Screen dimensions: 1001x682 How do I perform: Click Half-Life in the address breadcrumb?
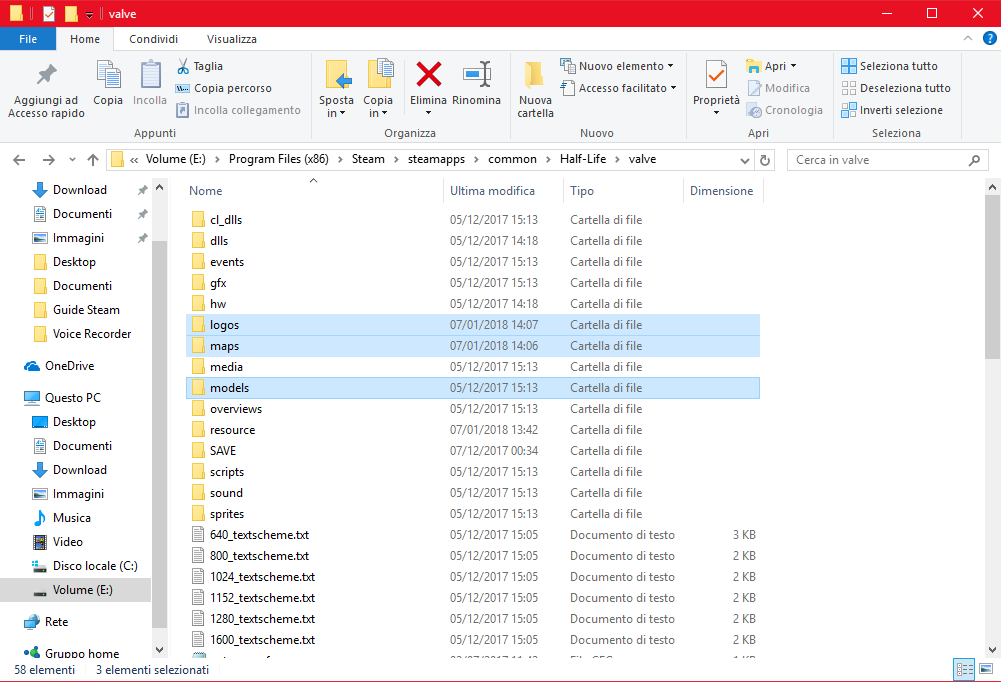583,159
